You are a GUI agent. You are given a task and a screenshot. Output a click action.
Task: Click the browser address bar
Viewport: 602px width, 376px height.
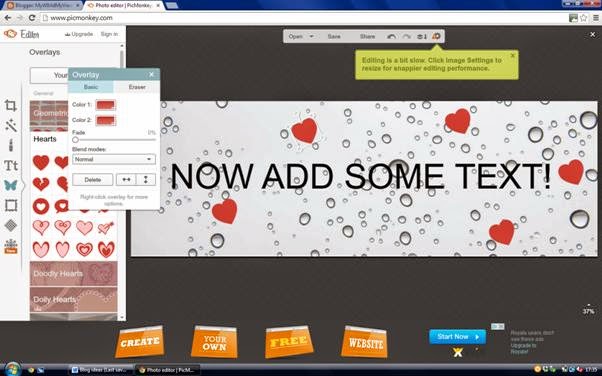click(303, 18)
